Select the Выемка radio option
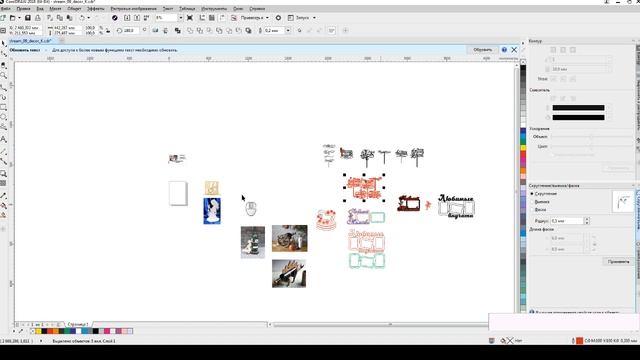The image size is (640, 360). tap(532, 202)
